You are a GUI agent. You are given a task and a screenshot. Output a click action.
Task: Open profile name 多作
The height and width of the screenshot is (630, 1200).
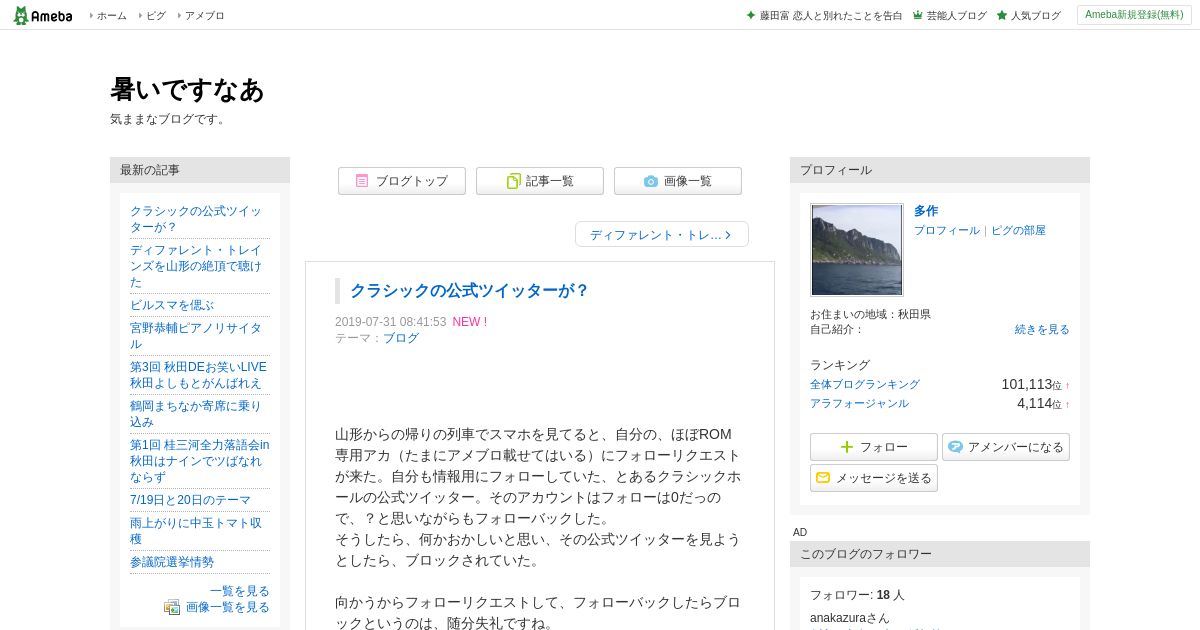pyautogui.click(x=926, y=211)
